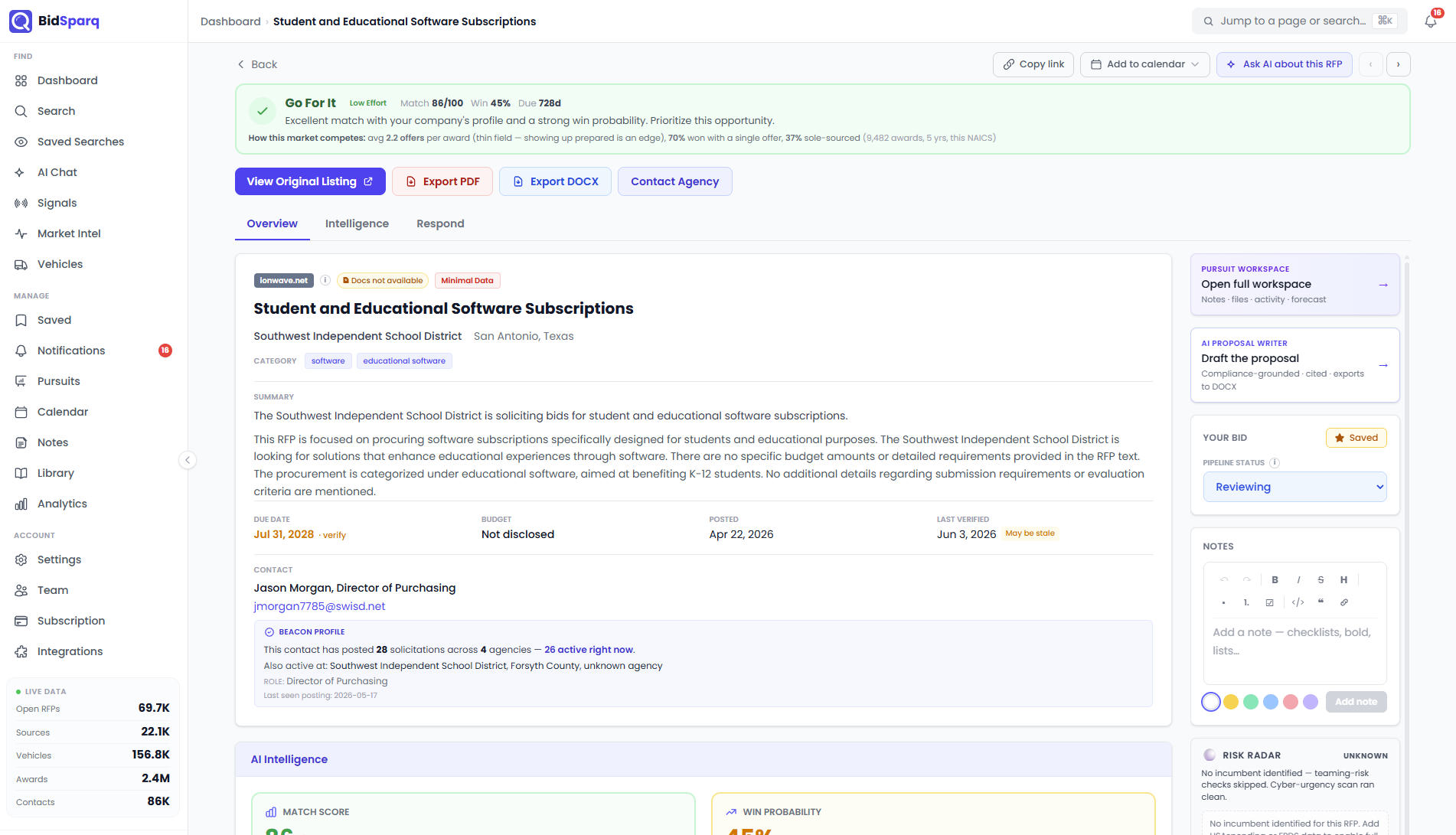Viewport: 1456px width, 835px height.
Task: Open the Pursuit Workspace arrow
Action: [x=1383, y=285]
